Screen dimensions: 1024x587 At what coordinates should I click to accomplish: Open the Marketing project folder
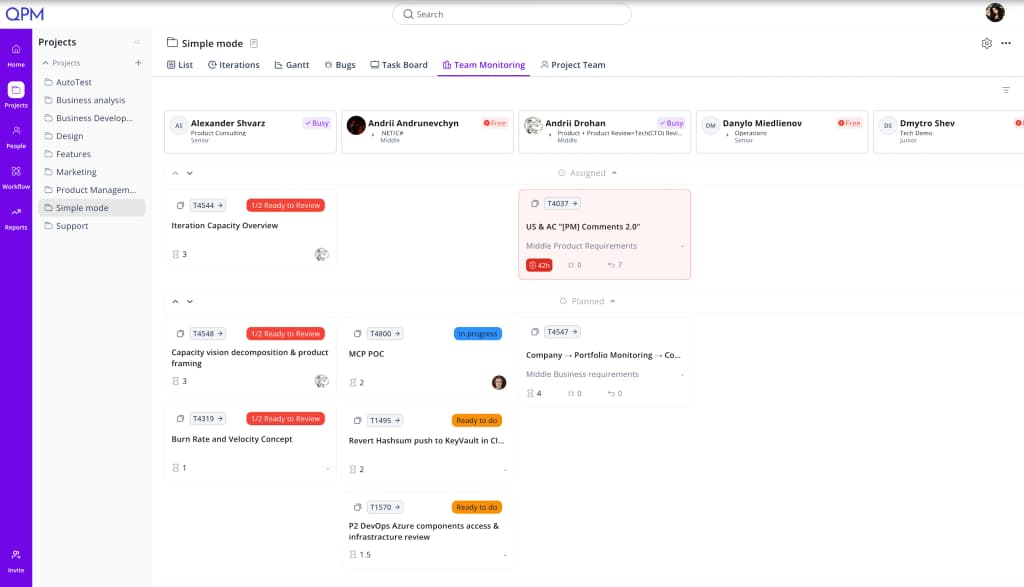coord(91,172)
